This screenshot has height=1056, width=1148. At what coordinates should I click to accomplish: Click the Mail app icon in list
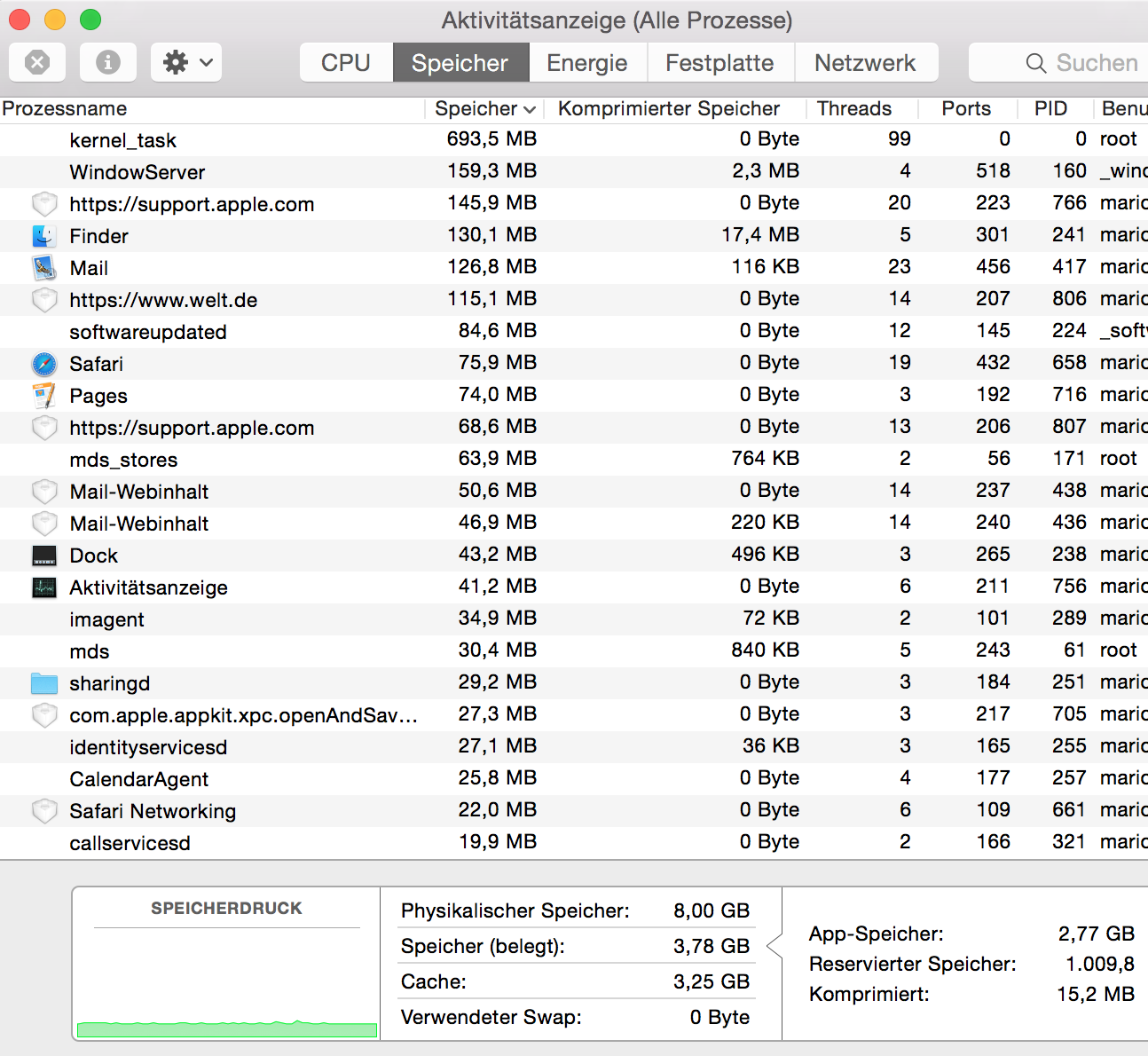(44, 268)
